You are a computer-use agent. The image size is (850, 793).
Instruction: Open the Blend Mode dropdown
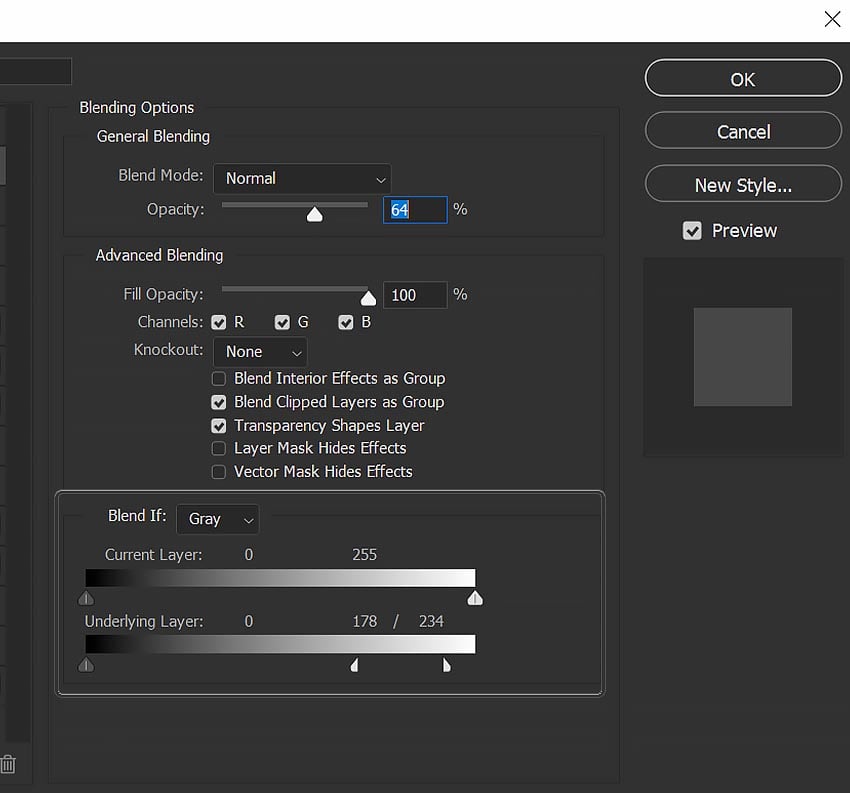[x=302, y=179]
